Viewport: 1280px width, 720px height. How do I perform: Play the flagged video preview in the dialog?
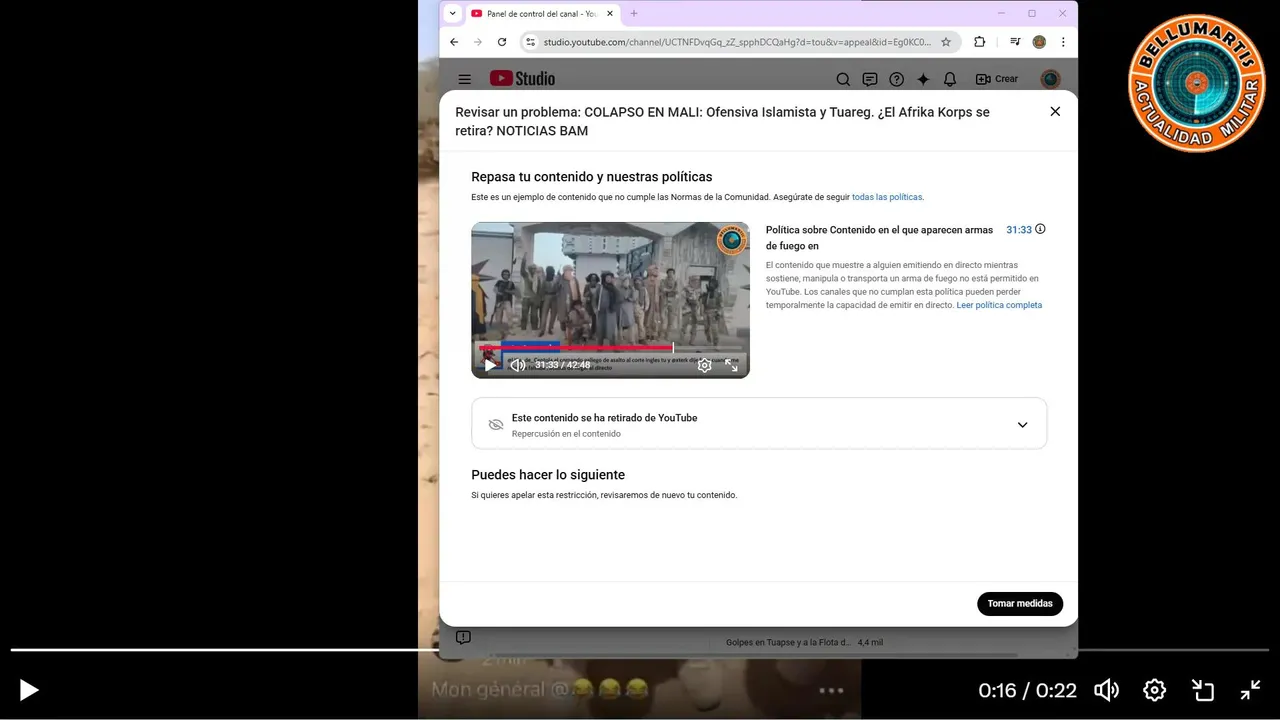click(490, 365)
